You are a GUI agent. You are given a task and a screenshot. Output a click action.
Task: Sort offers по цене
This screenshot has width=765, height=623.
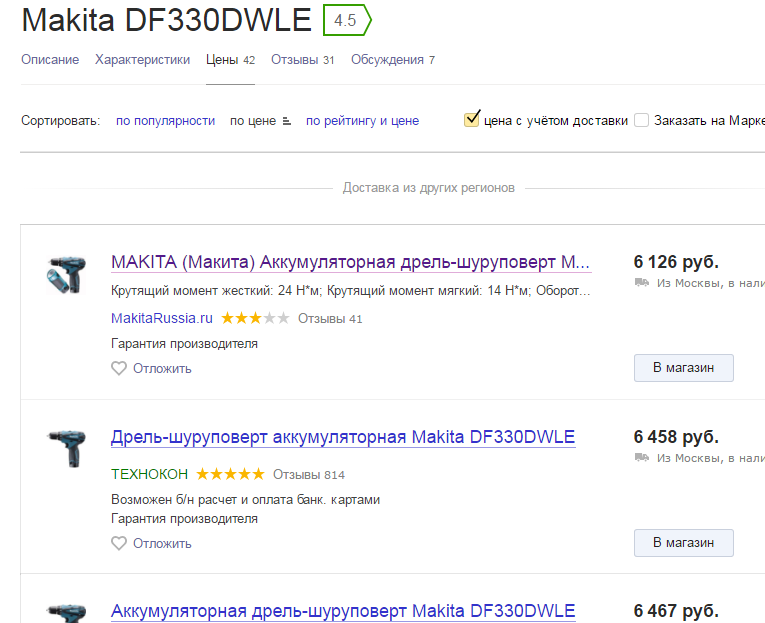pyautogui.click(x=253, y=121)
